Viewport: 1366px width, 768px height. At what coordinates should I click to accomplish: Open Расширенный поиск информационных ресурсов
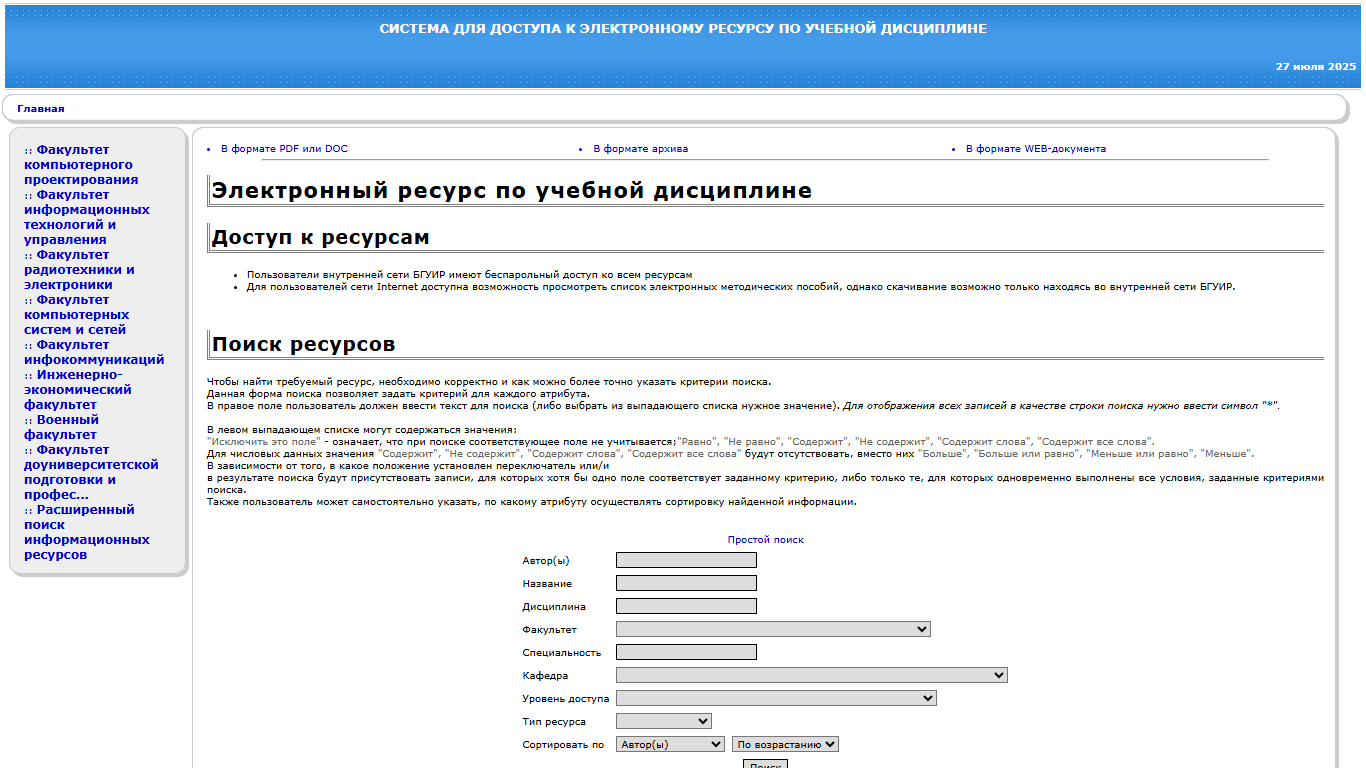(x=87, y=532)
